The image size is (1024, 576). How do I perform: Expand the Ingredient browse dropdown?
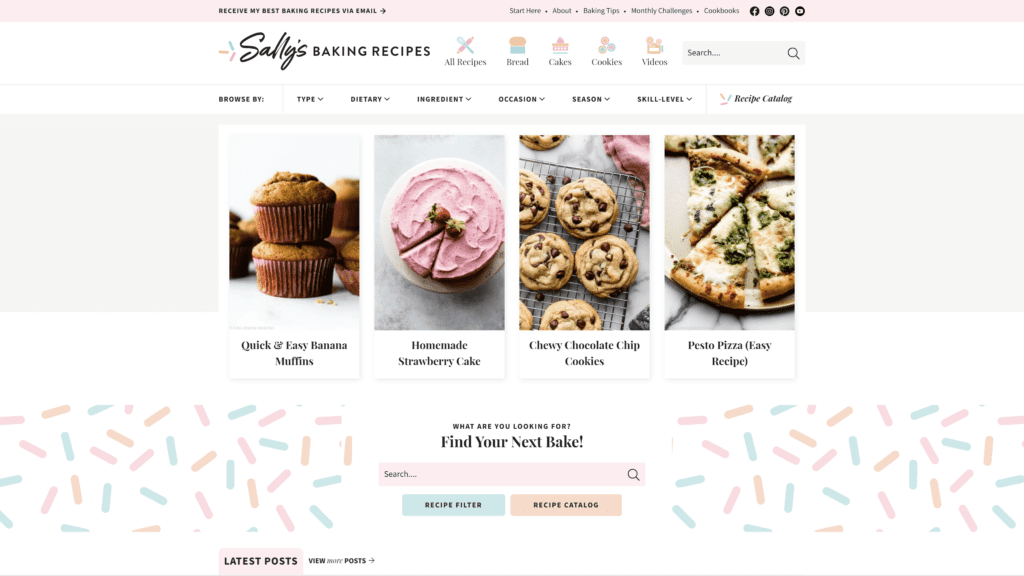pyautogui.click(x=444, y=99)
